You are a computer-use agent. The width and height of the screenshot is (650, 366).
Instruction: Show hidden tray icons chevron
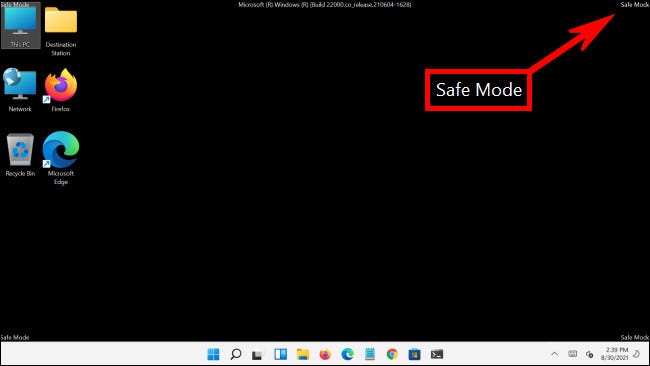555,354
